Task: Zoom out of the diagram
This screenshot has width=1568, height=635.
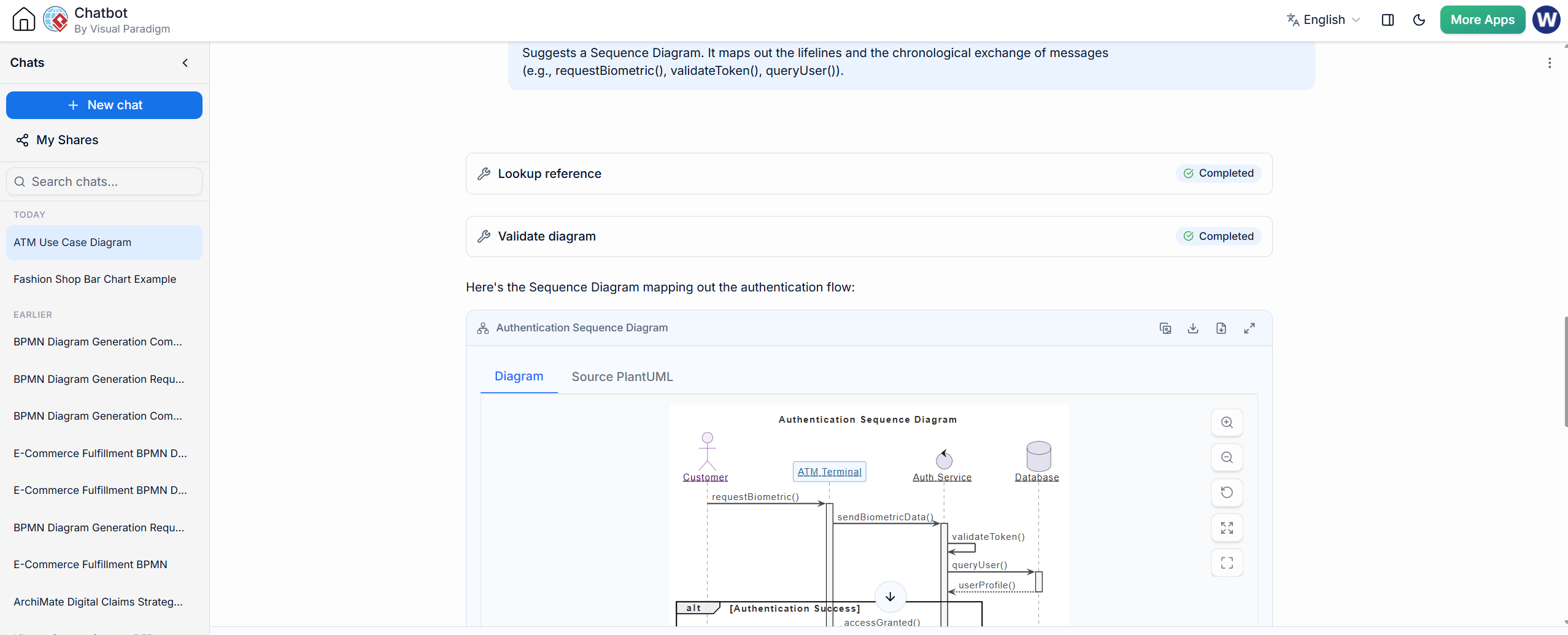Action: pyautogui.click(x=1226, y=458)
